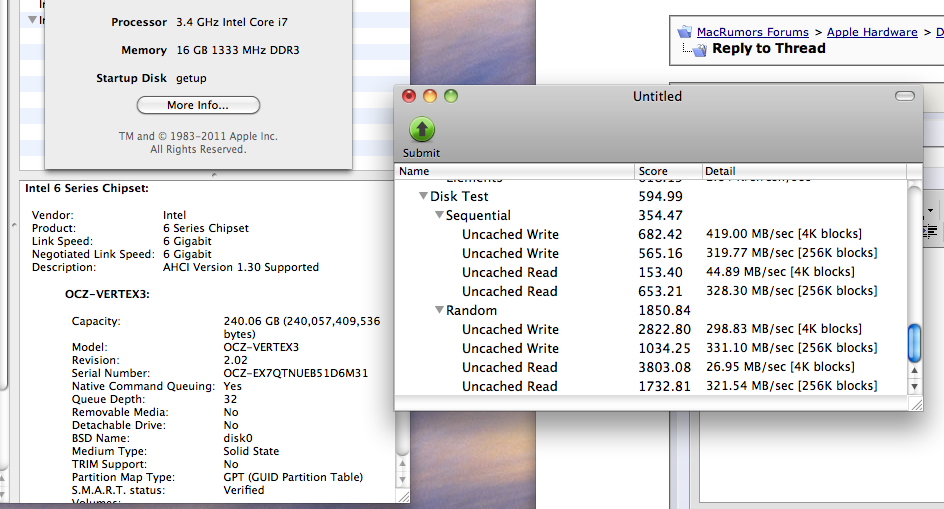The width and height of the screenshot is (944, 509).
Task: Click the Medium Type Solid State value
Action: tap(251, 451)
